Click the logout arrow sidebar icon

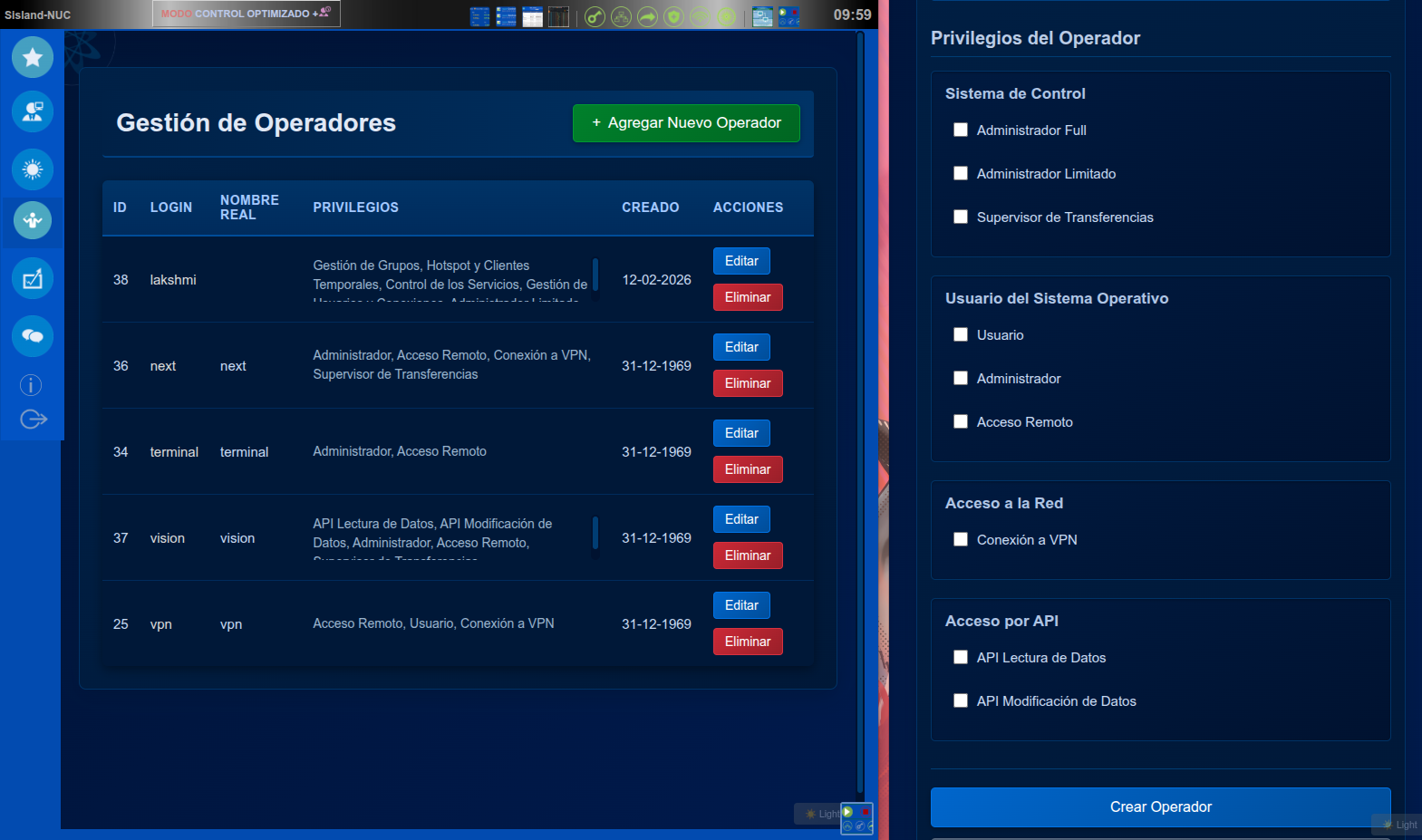33,419
